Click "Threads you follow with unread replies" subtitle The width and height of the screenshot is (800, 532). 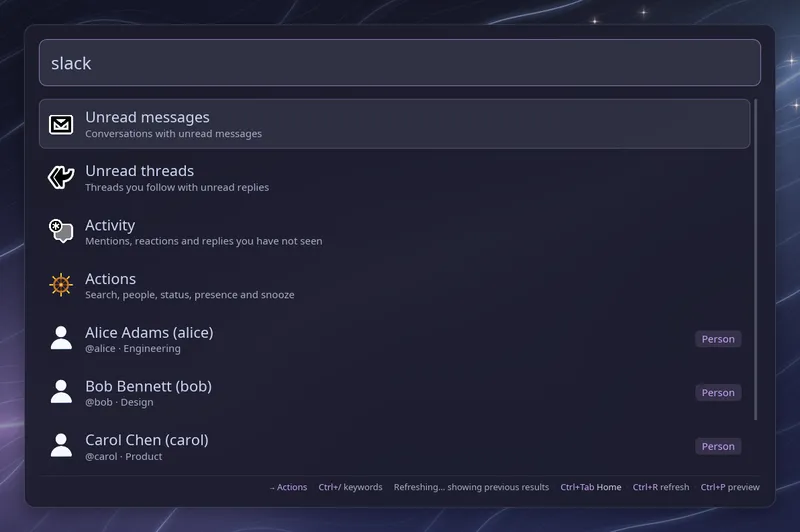pyautogui.click(x=177, y=187)
